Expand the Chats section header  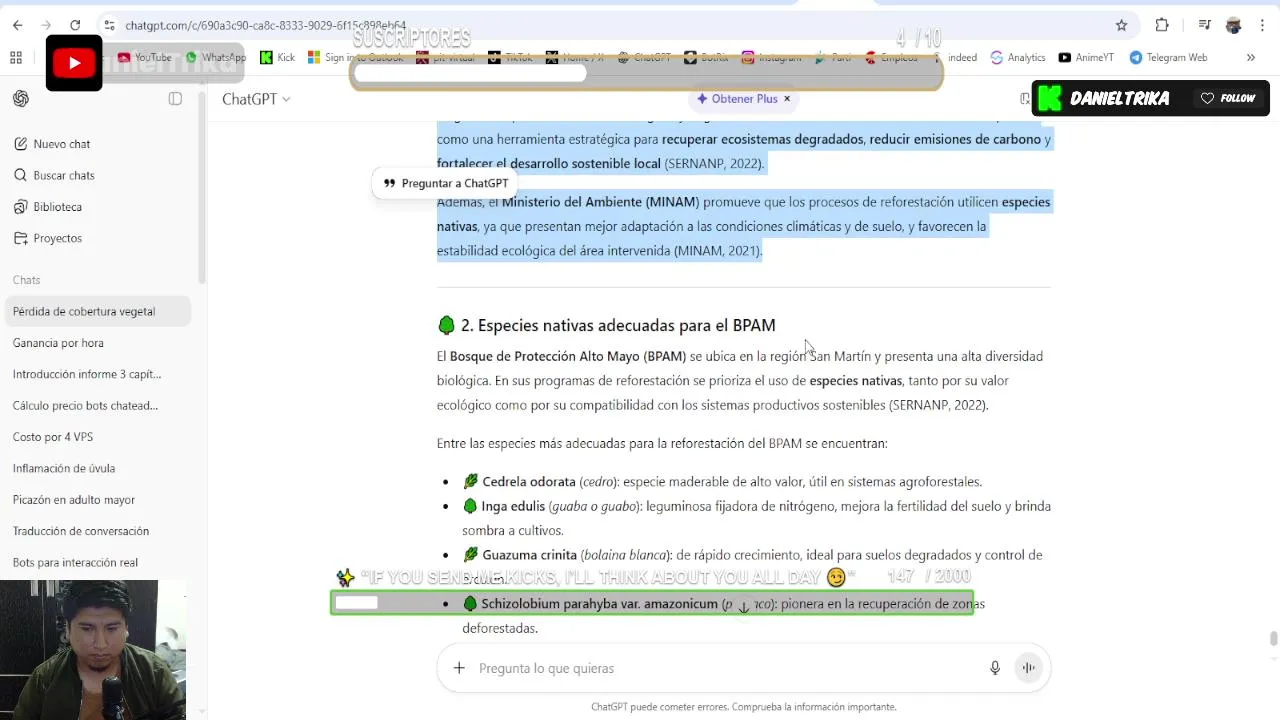(x=27, y=280)
